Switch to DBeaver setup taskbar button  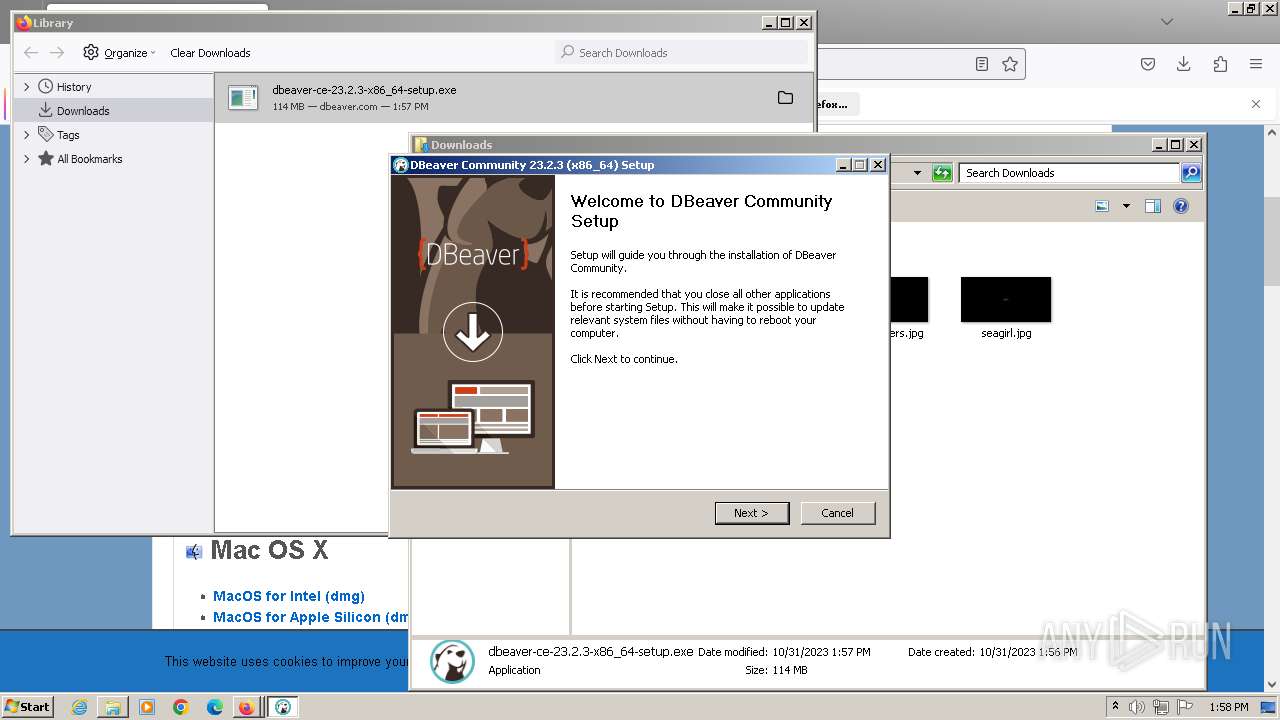coord(283,707)
